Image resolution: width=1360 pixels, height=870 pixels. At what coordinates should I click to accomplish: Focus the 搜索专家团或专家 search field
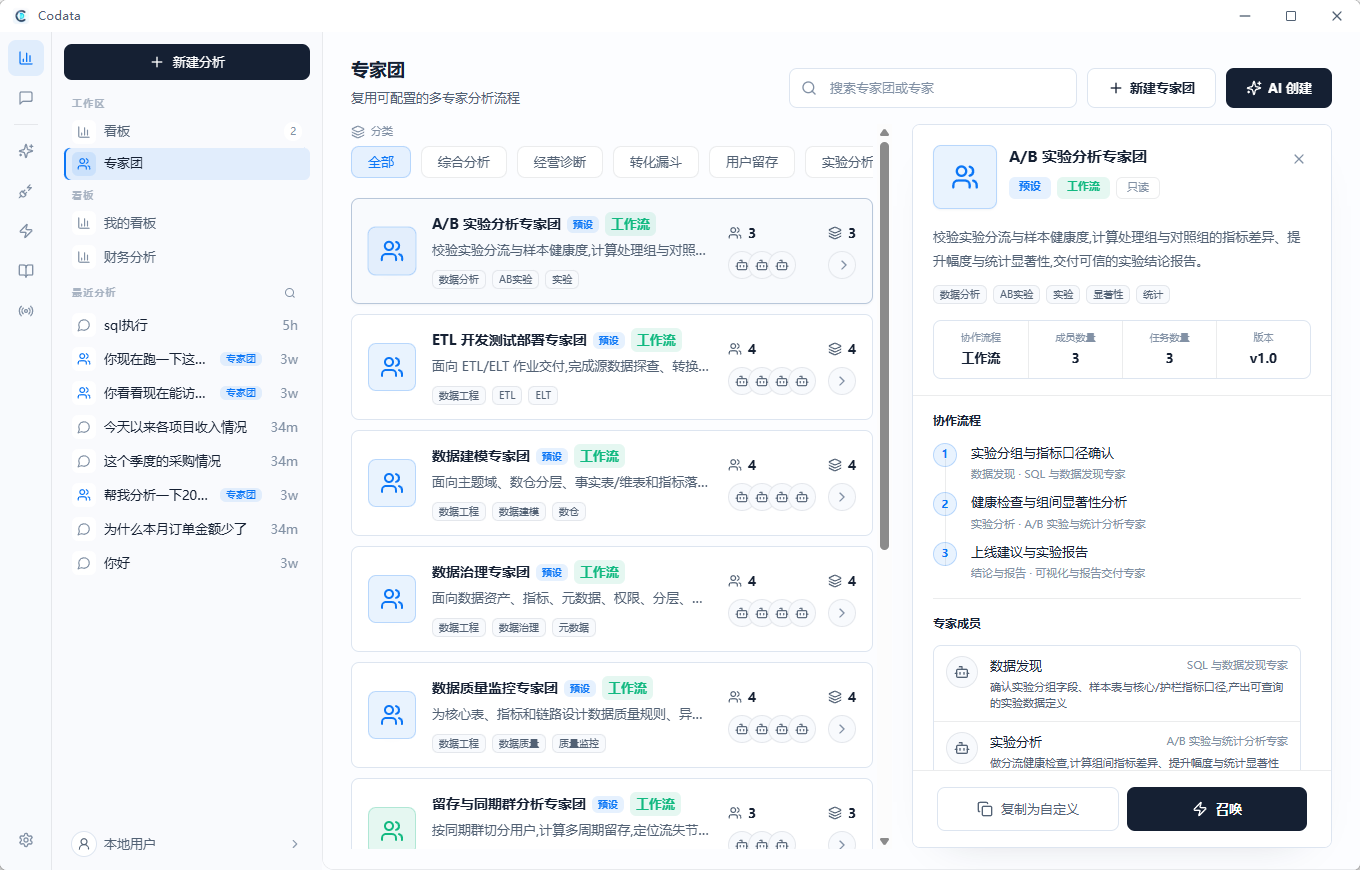click(x=933, y=88)
